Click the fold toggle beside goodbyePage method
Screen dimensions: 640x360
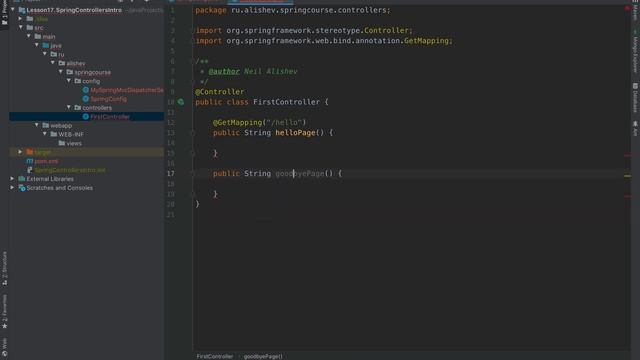(193, 173)
